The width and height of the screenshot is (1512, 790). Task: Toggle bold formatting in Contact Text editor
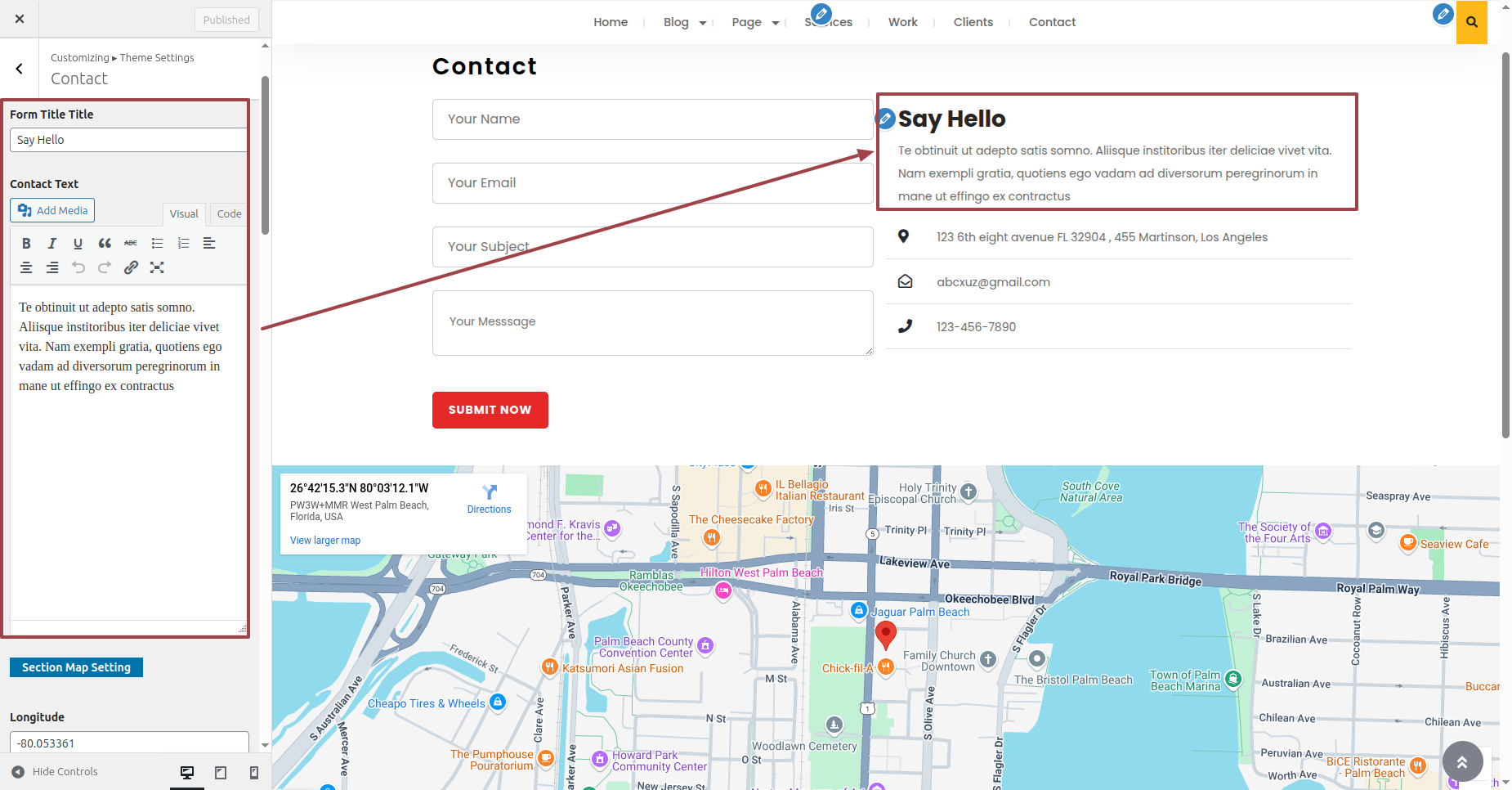point(26,244)
